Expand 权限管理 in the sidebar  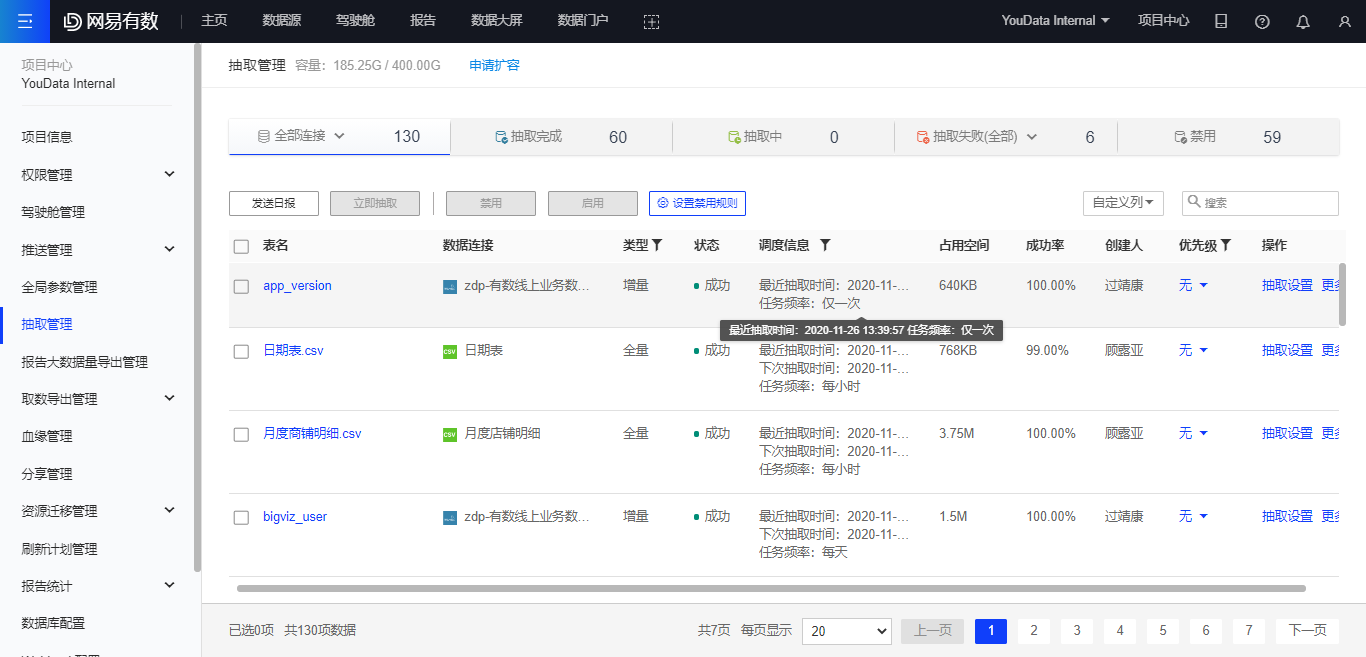point(169,174)
